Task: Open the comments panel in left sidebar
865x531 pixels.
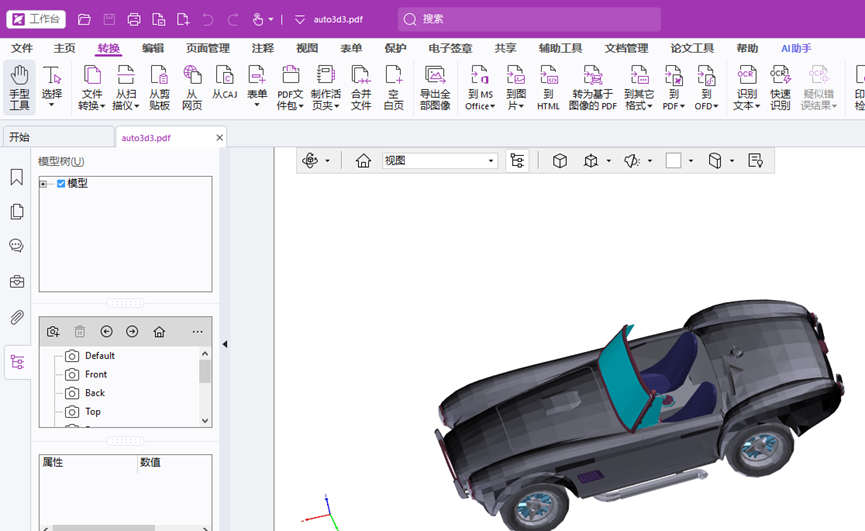Action: click(17, 246)
